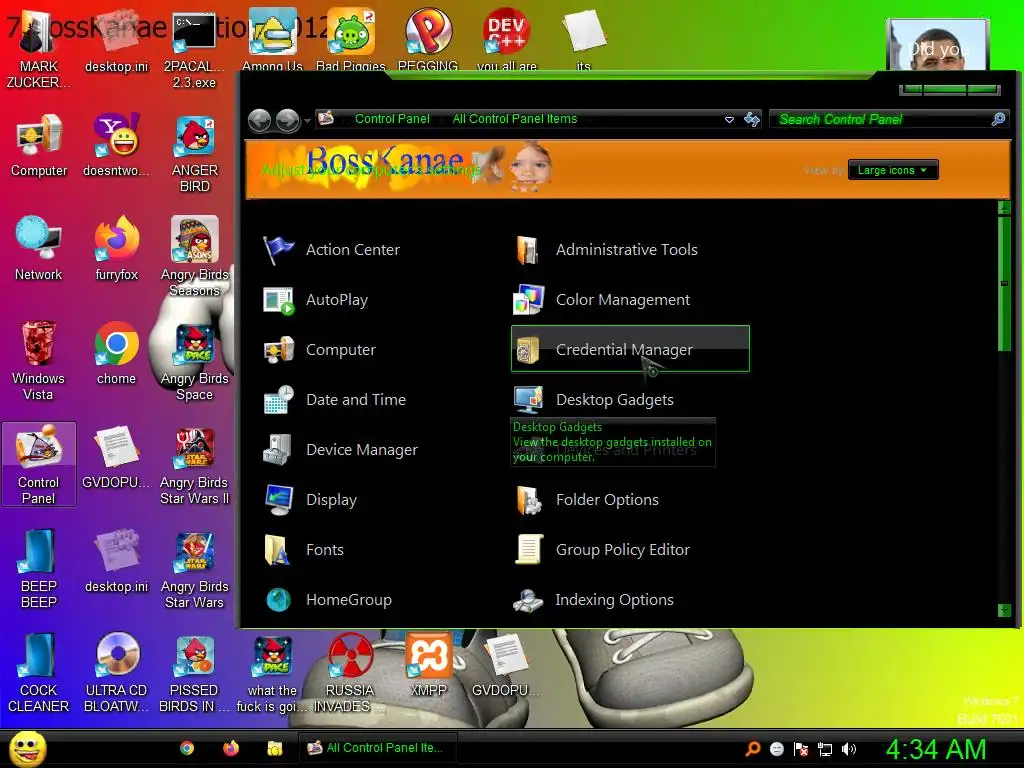Click the Device Manager label text
Screen dimensions: 1024x768
(x=362, y=450)
